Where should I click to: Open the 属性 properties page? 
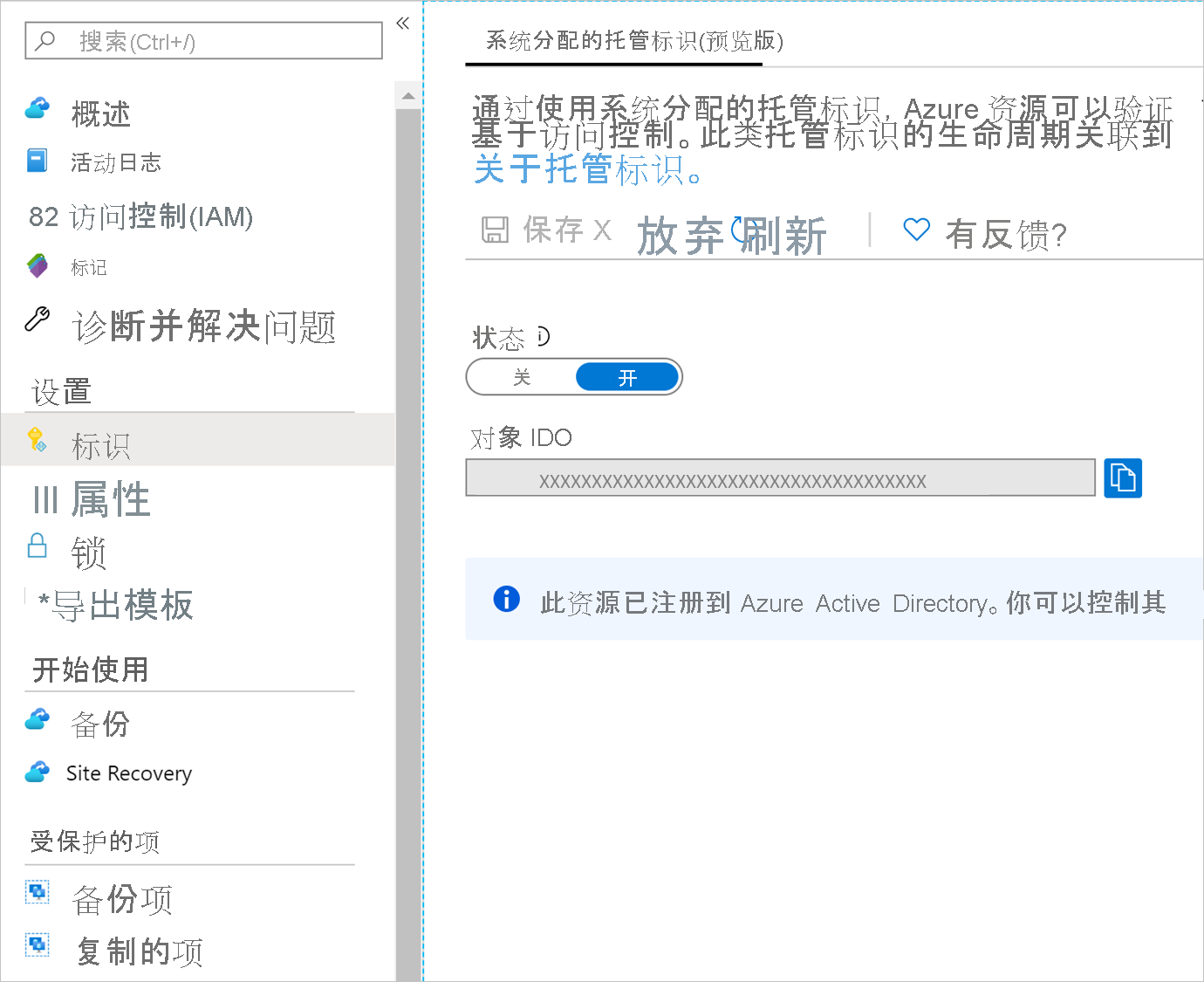pyautogui.click(x=111, y=499)
